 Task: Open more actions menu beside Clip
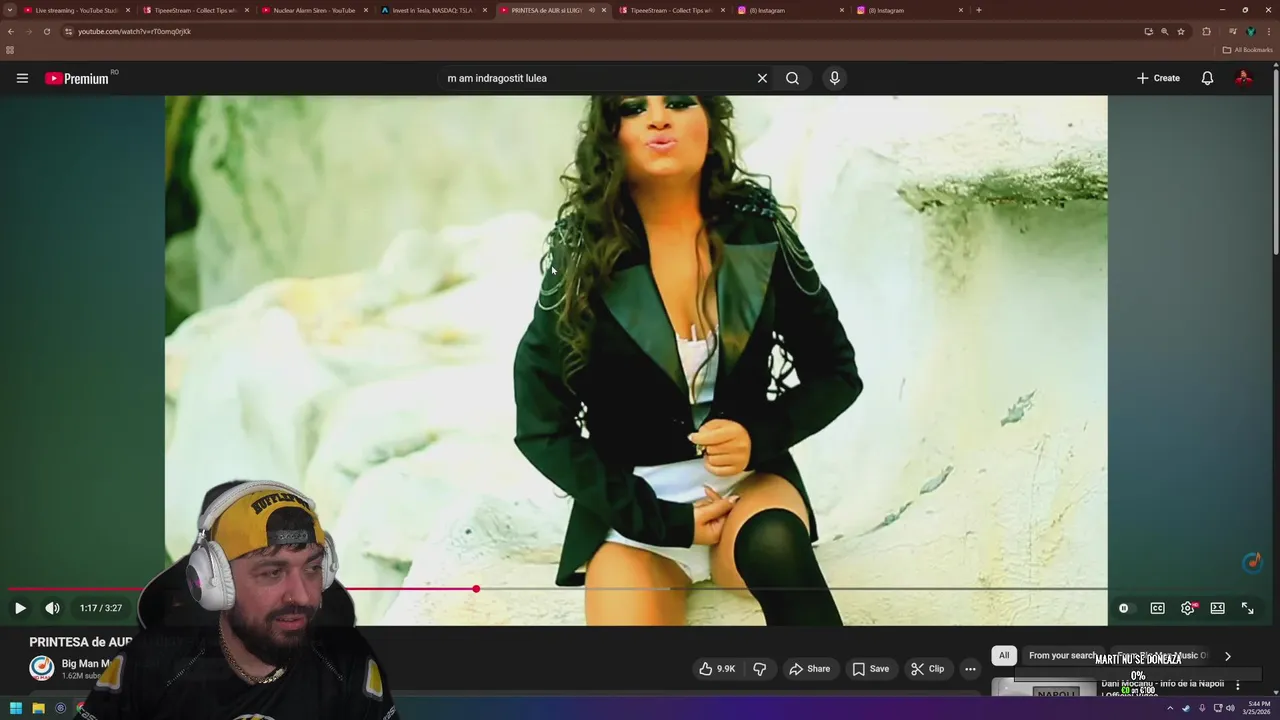[x=970, y=669]
